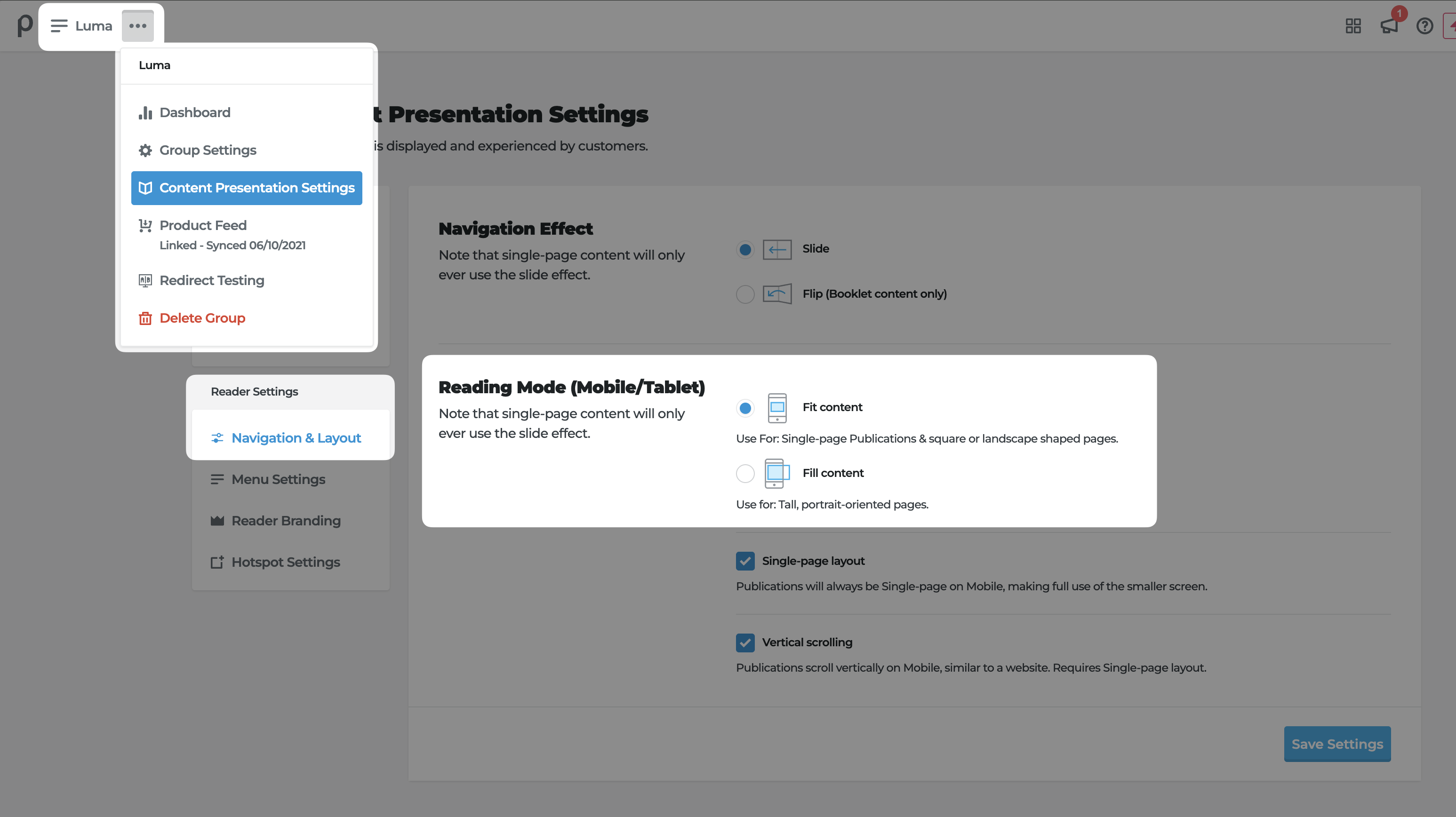Click the Publitas logo icon
1456x817 pixels.
click(x=24, y=25)
